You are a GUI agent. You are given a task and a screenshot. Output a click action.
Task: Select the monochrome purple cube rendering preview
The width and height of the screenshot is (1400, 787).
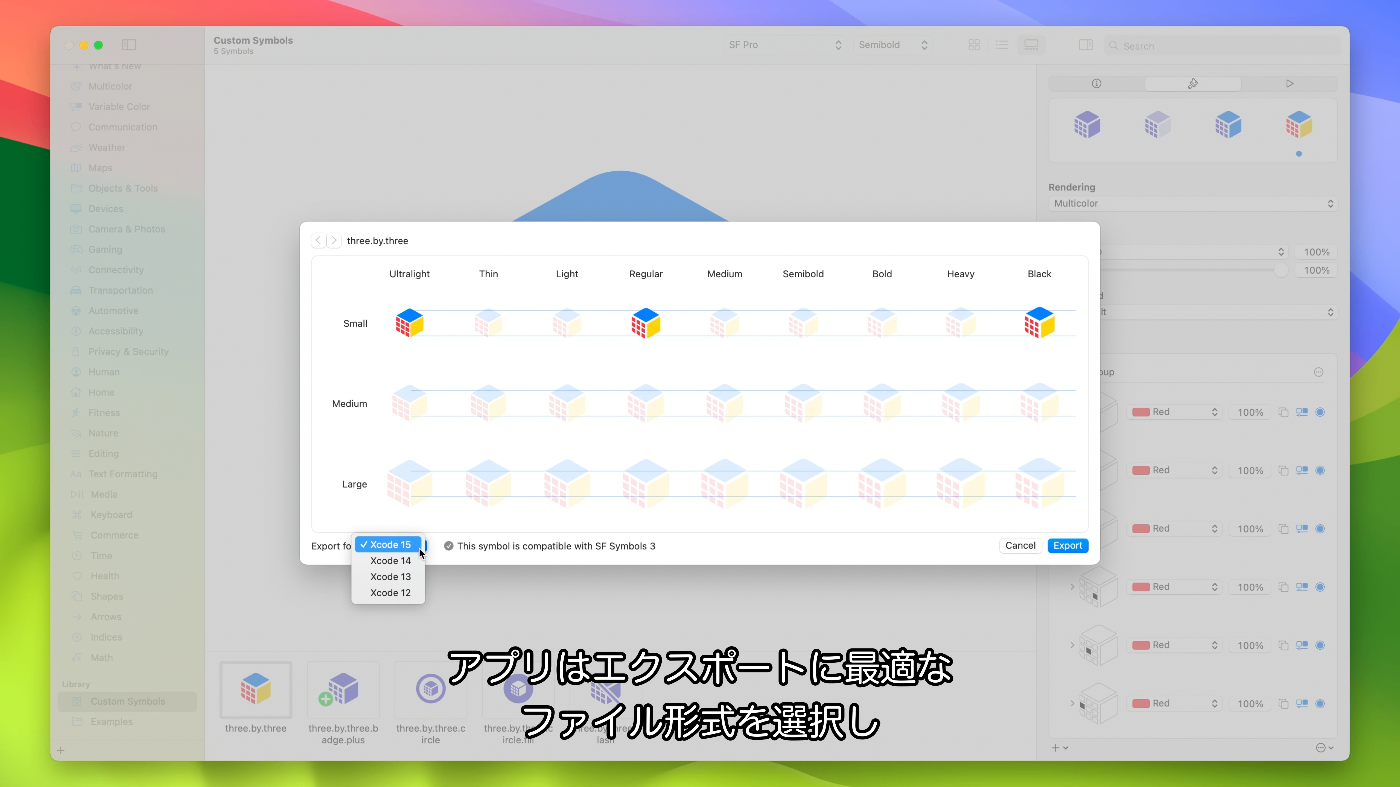click(x=1087, y=125)
